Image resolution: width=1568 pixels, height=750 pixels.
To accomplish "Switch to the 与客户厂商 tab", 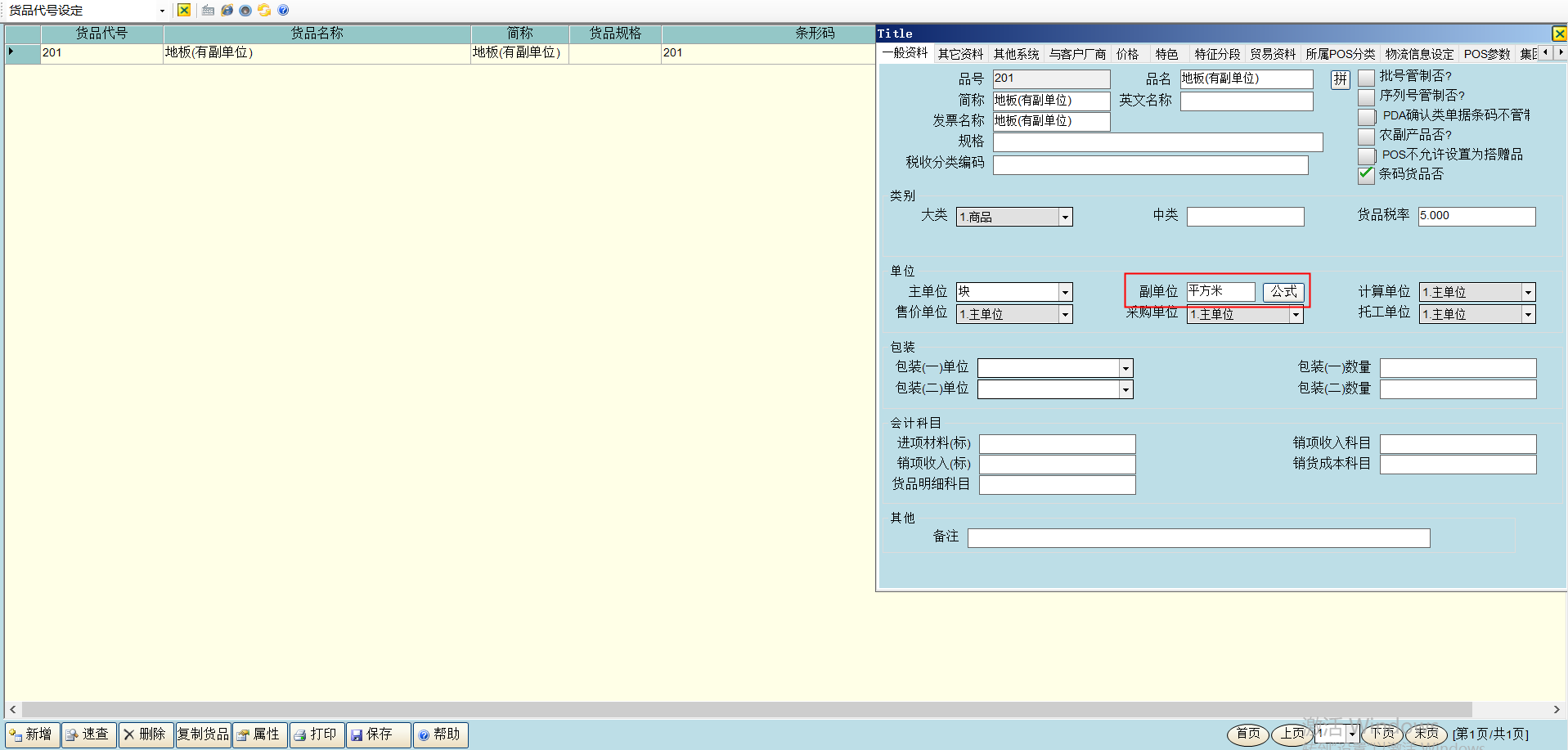I will click(1078, 54).
